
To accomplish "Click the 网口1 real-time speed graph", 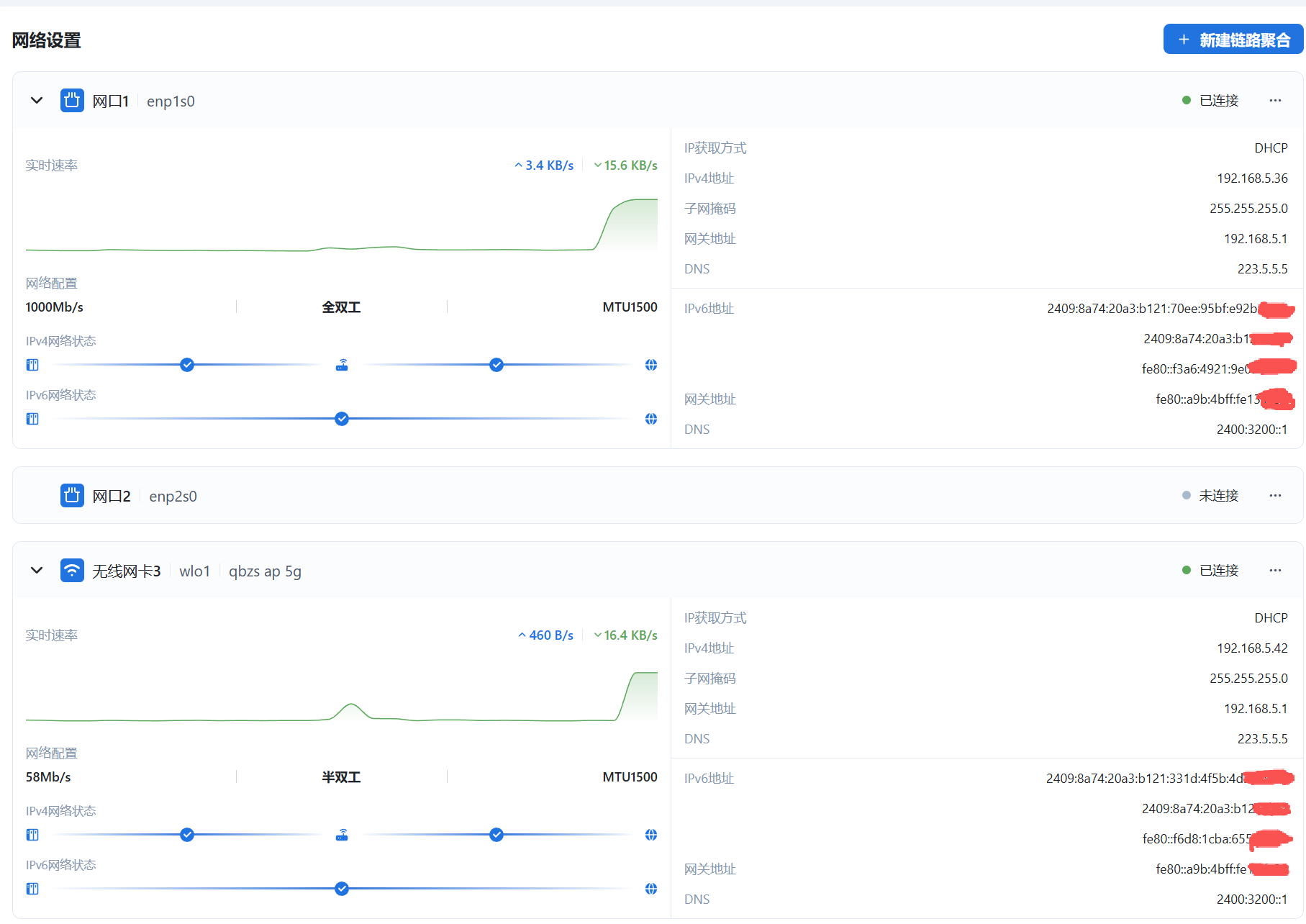I will 342,223.
